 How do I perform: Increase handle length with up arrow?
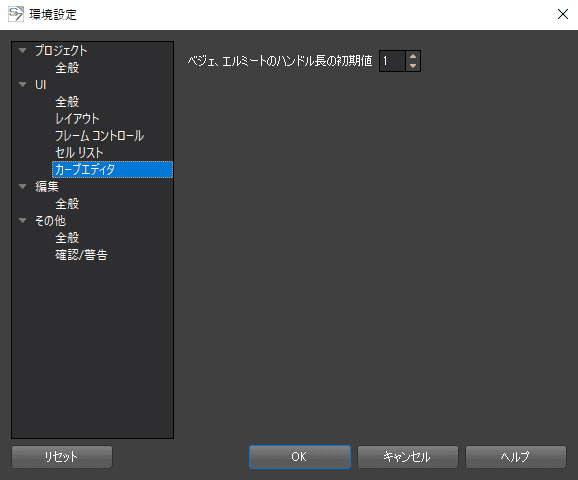(x=413, y=56)
